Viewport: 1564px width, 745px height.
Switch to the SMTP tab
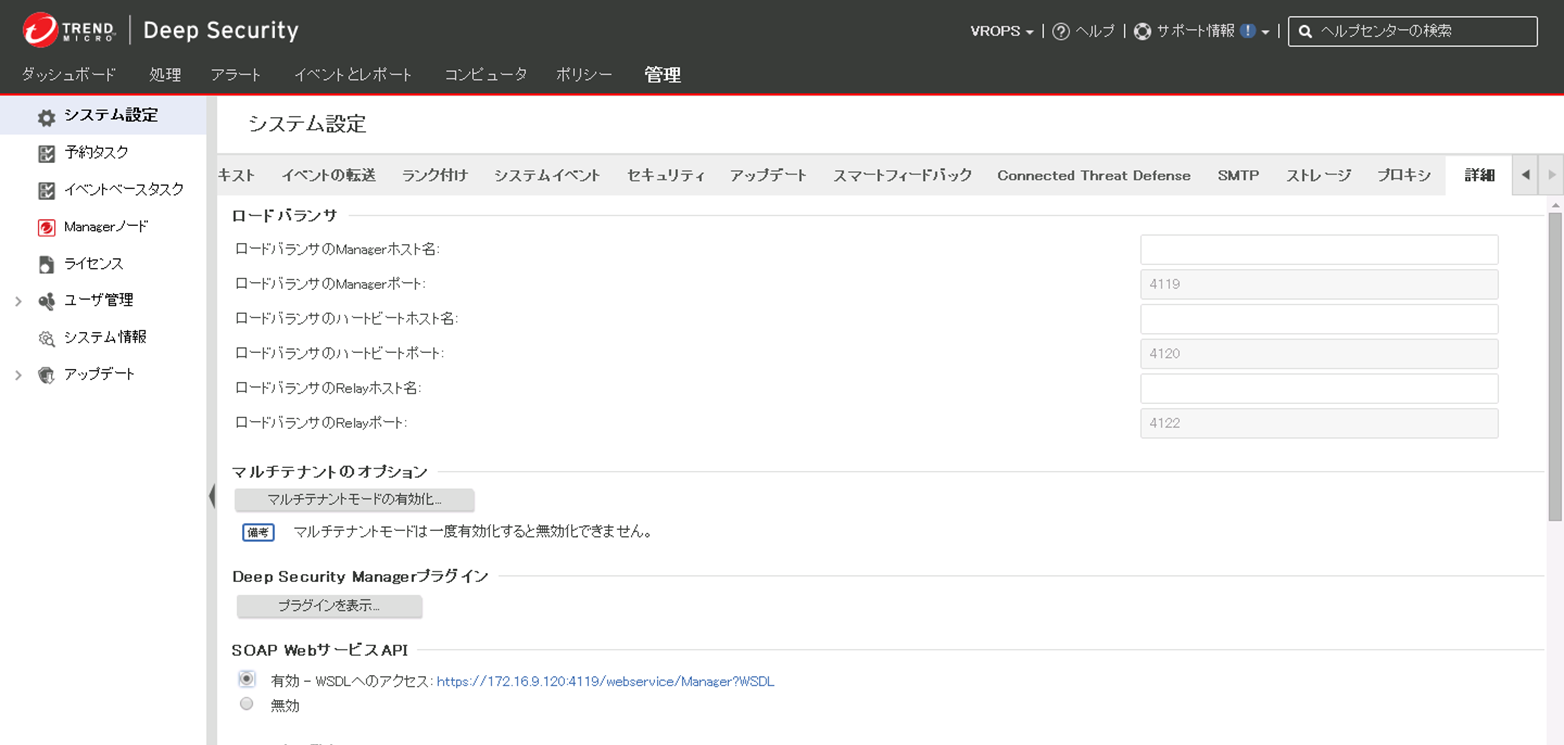1238,175
